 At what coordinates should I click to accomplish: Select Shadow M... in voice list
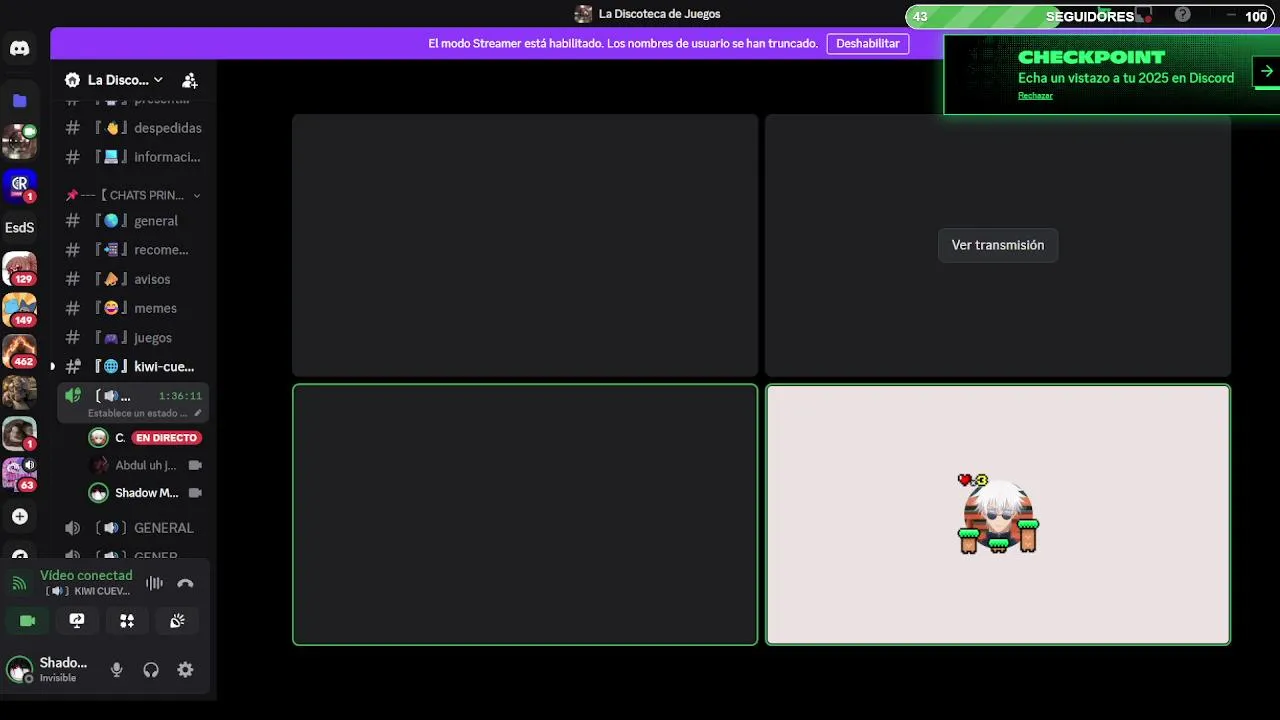145,493
